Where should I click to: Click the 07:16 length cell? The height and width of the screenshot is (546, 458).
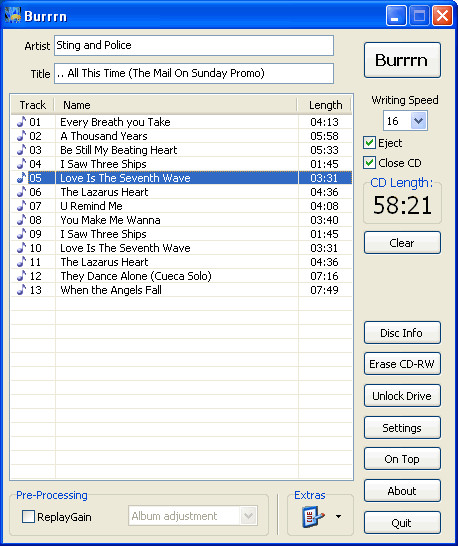324,276
